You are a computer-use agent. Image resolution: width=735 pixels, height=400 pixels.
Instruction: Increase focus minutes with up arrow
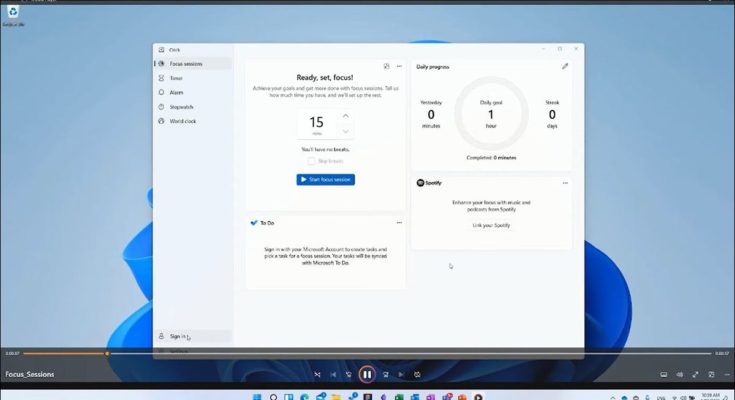pyautogui.click(x=346, y=116)
